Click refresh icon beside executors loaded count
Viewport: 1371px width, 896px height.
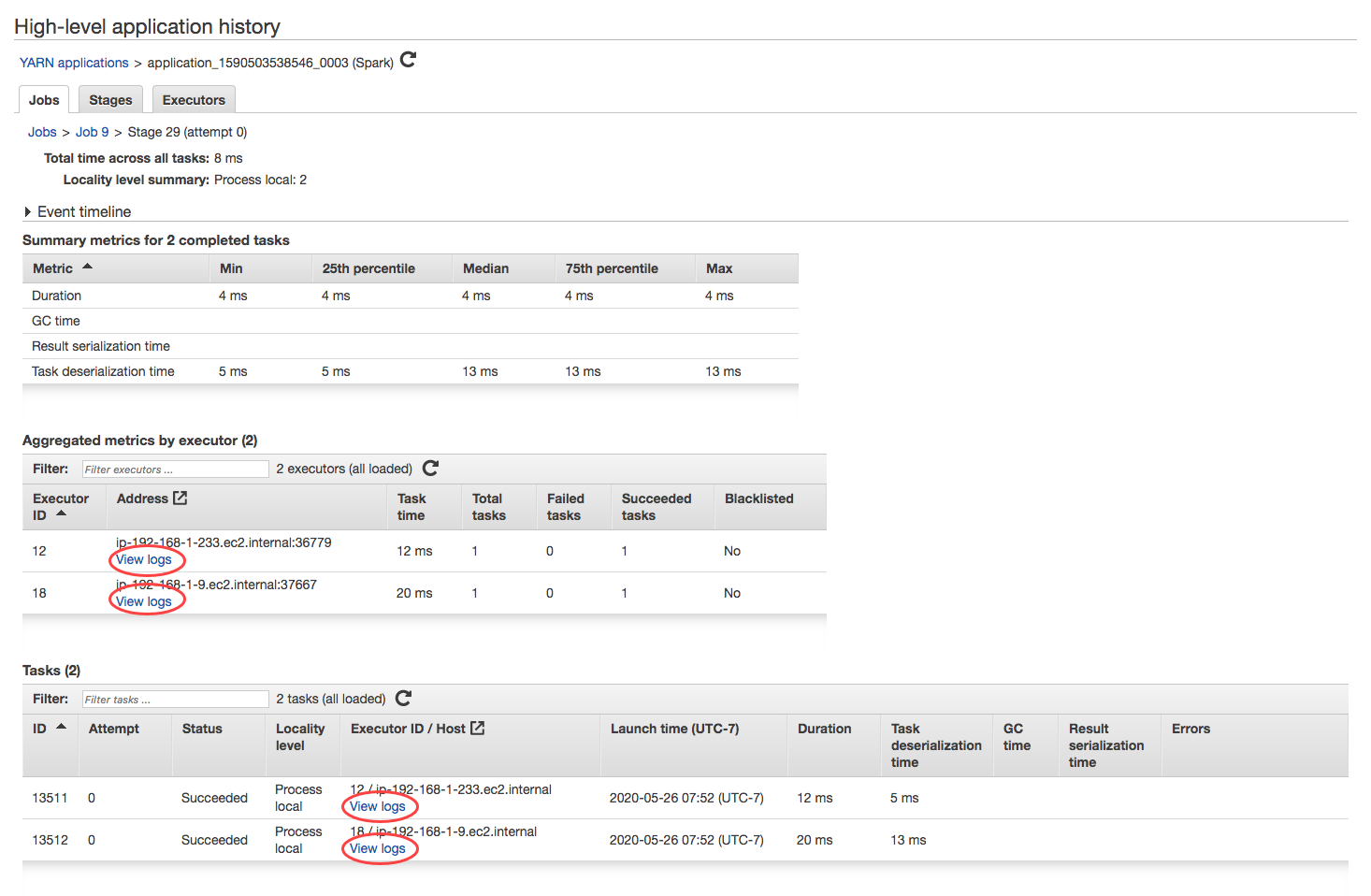[x=430, y=469]
